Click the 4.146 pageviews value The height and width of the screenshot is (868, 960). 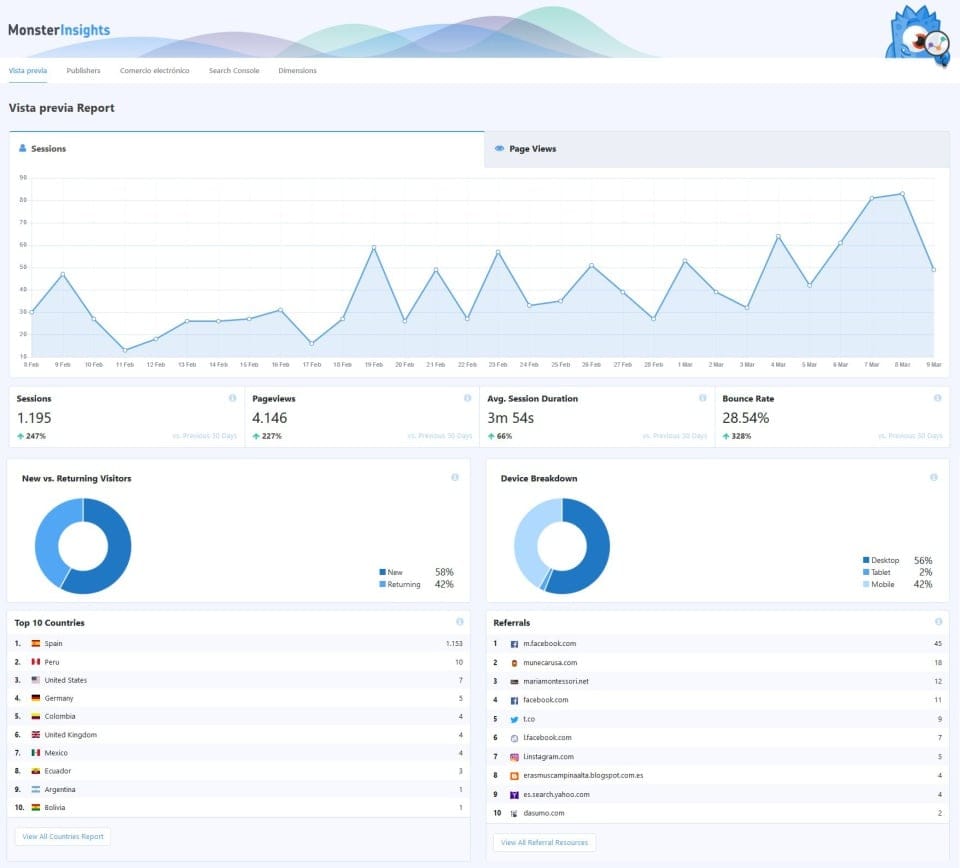coord(269,418)
